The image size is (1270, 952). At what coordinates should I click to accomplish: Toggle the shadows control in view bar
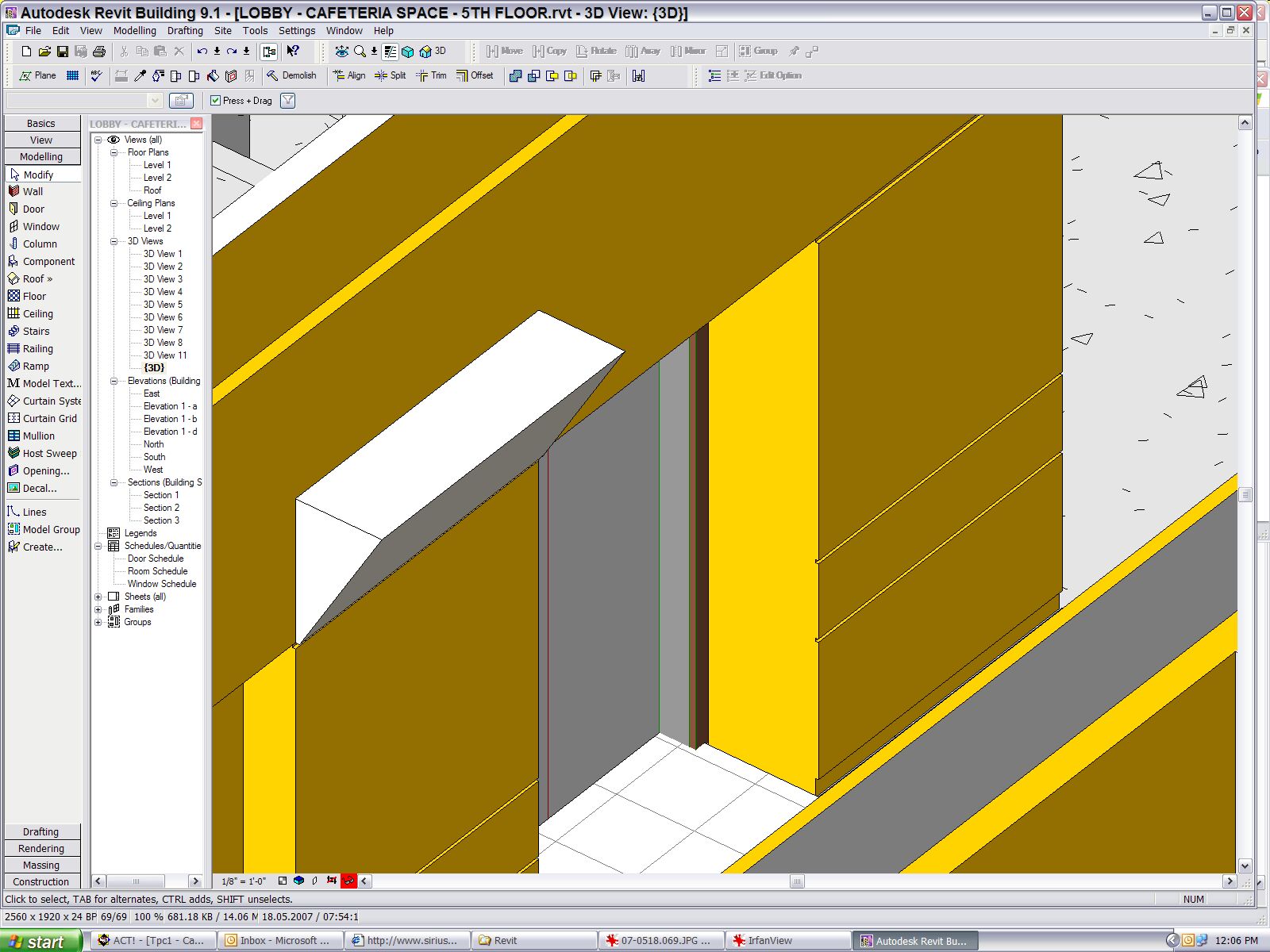[x=315, y=881]
